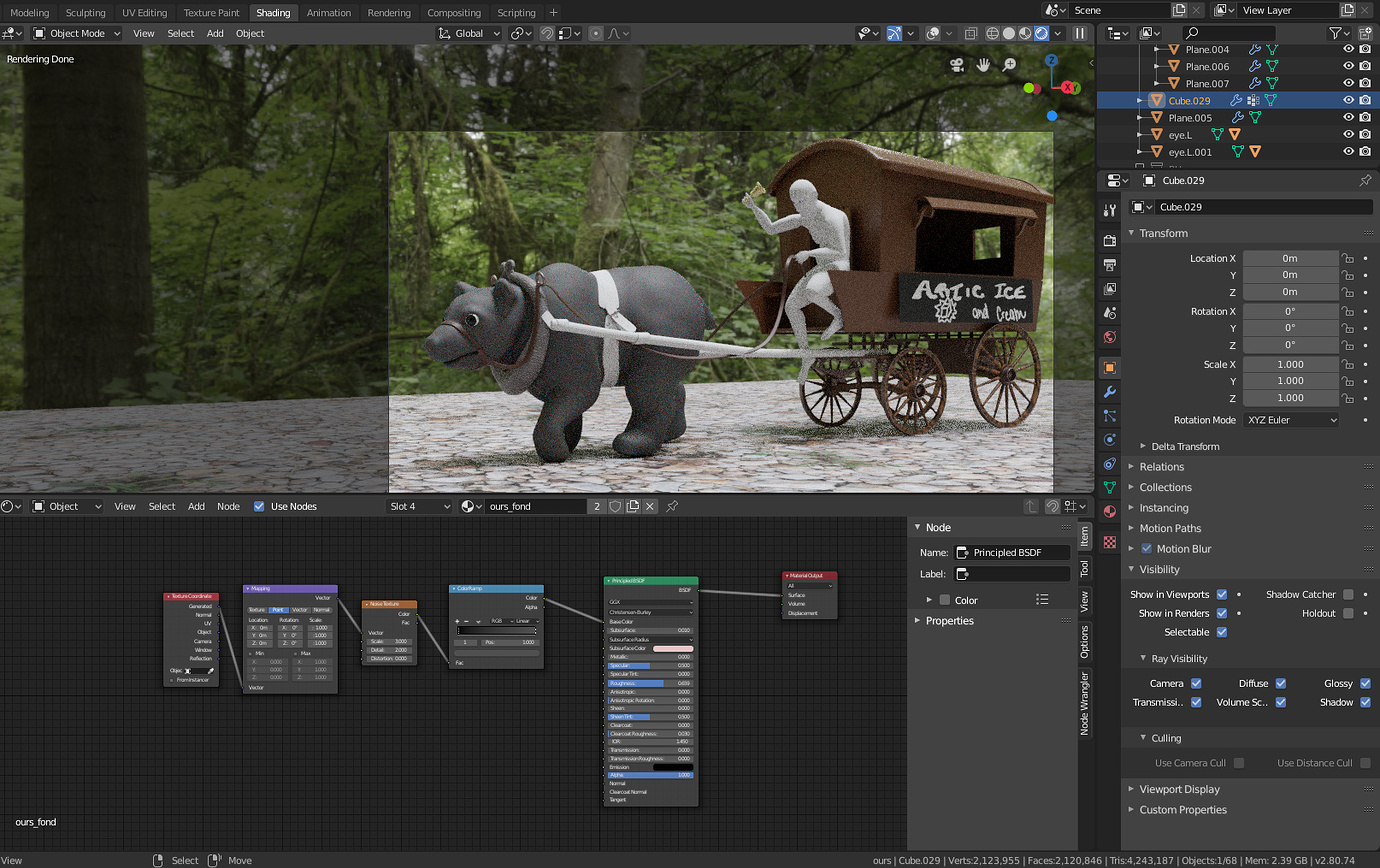Pause the viewport render preview
1380x868 pixels.
(1080, 33)
